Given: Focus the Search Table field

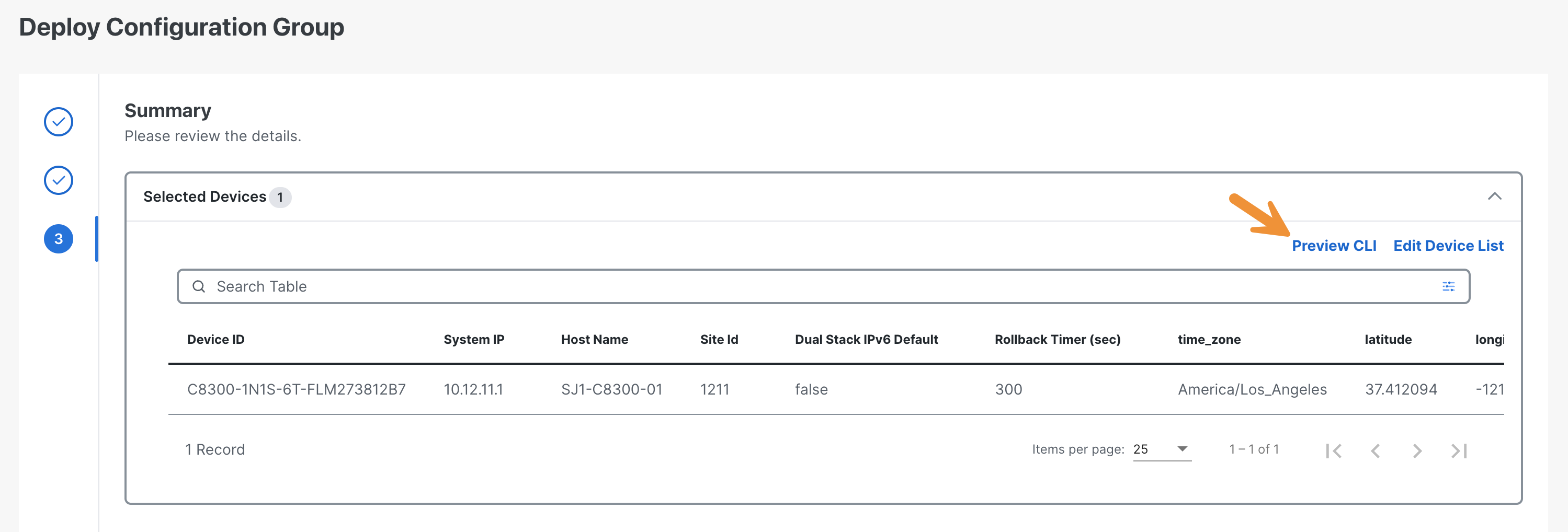Looking at the screenshot, I should [823, 286].
